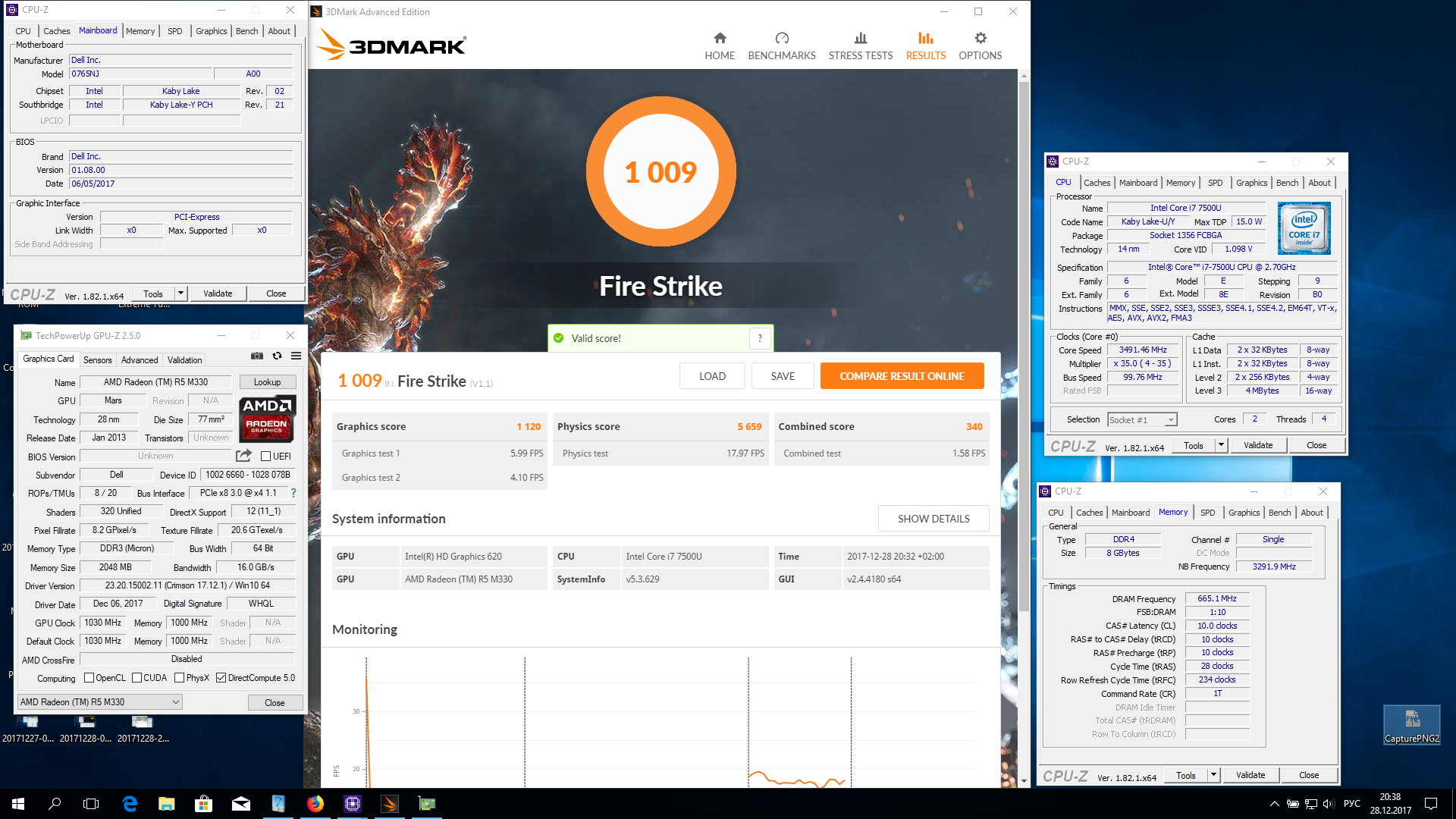This screenshot has width=1456, height=819.
Task: Switch to GPU-Z on taskbar
Action: coord(427,804)
